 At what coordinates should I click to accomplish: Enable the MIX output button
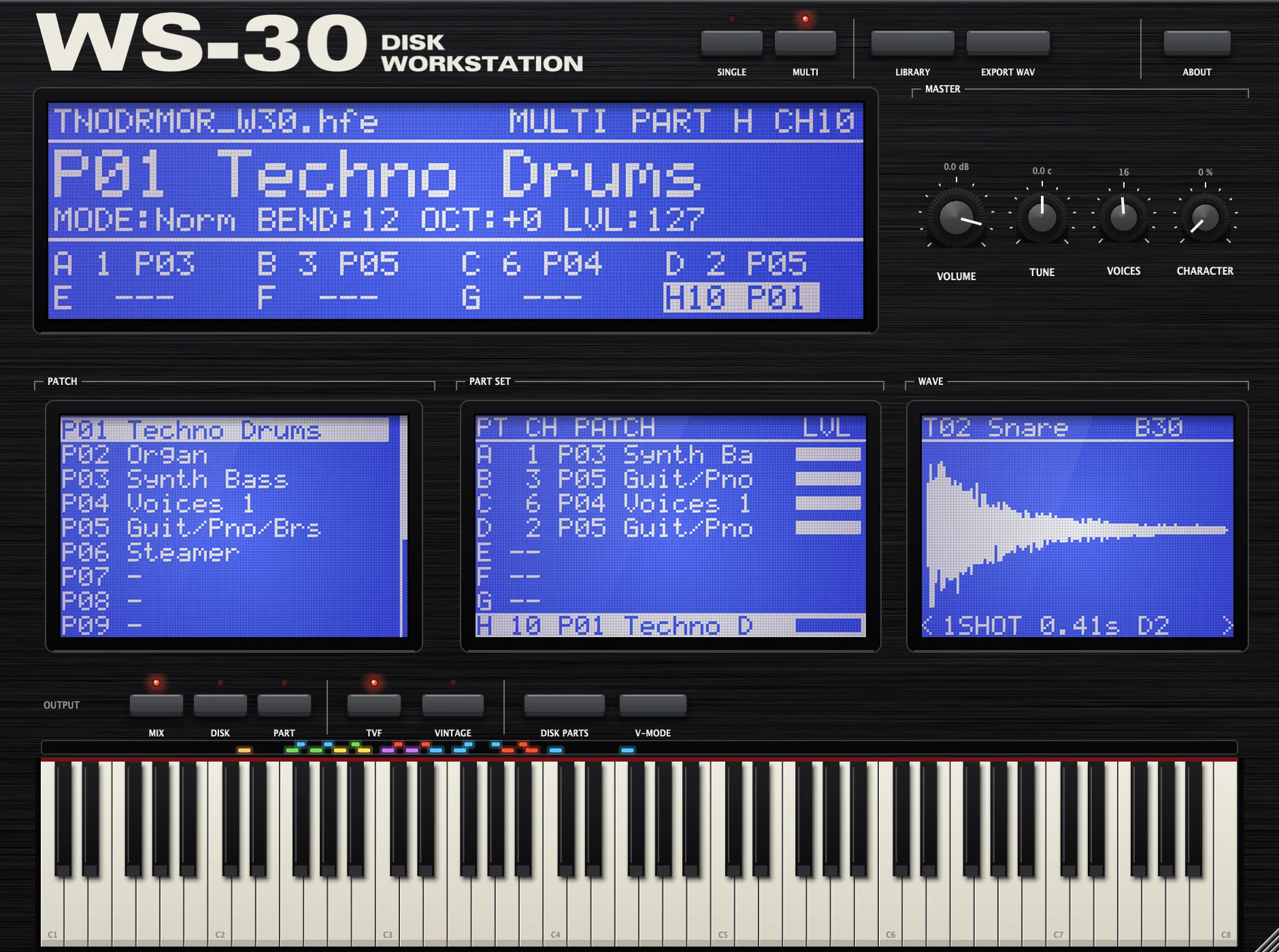click(156, 705)
